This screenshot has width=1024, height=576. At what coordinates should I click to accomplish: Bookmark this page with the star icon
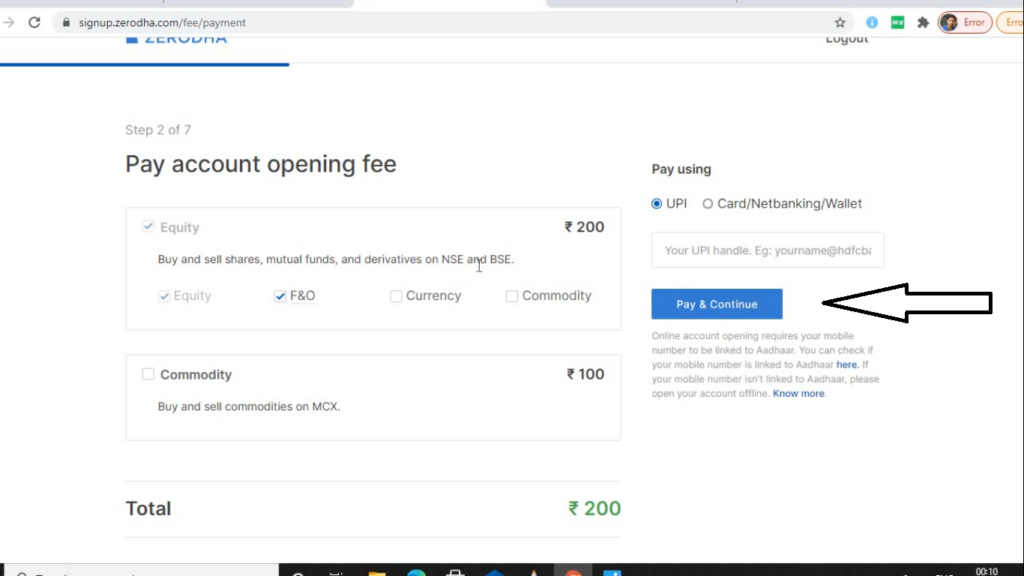[840, 22]
